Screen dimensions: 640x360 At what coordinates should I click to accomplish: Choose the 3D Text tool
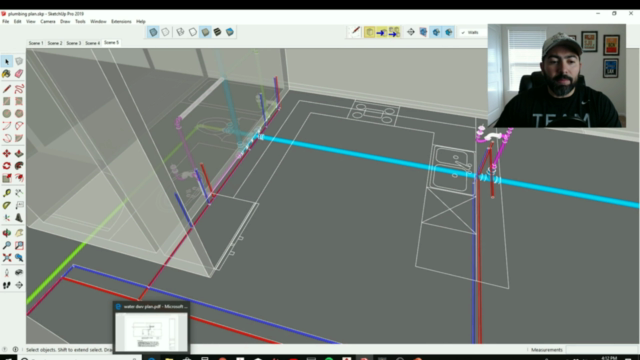[19, 218]
